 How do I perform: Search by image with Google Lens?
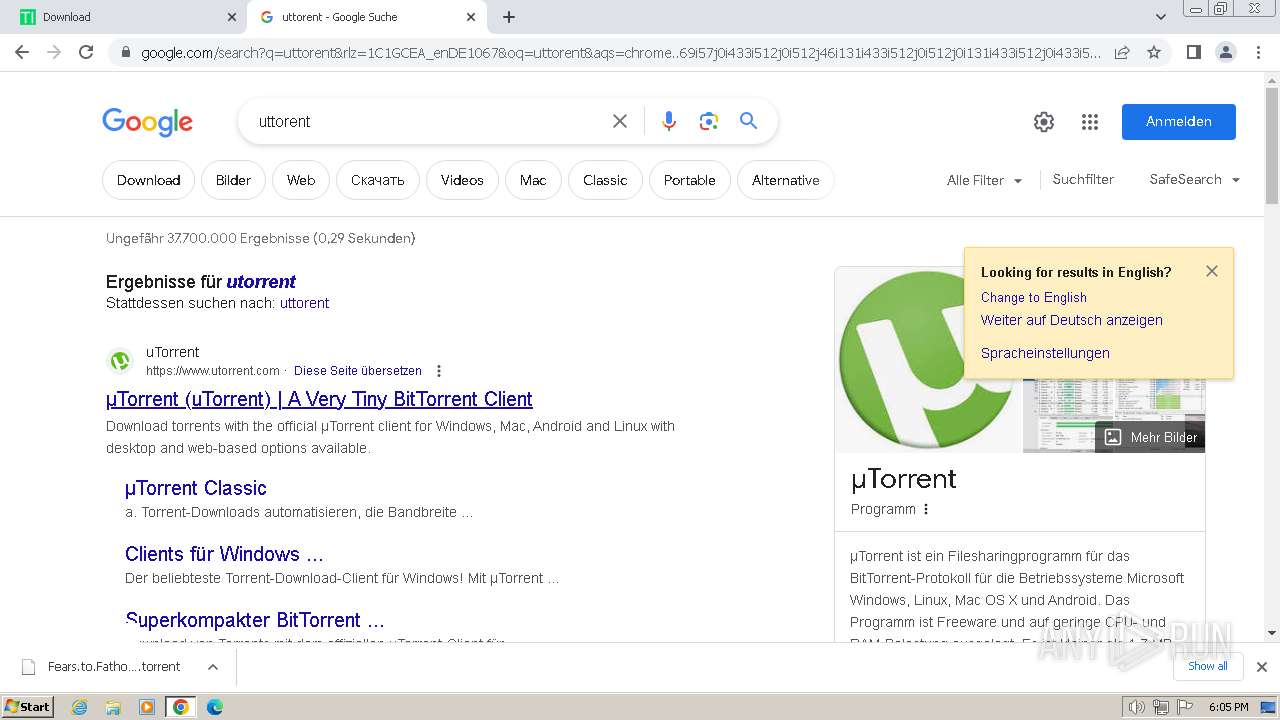pyautogui.click(x=709, y=121)
